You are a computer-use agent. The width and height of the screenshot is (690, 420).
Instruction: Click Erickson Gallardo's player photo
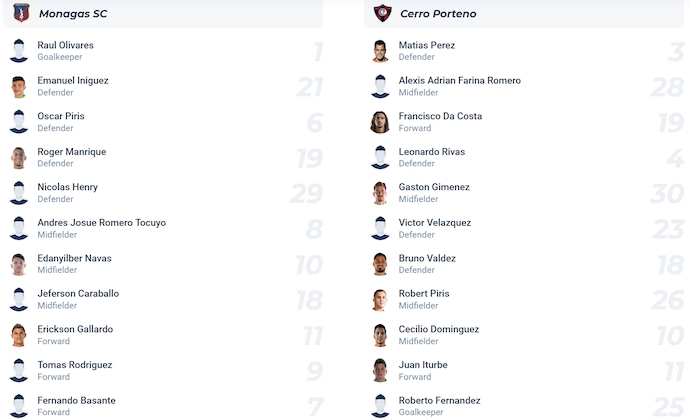tap(19, 335)
